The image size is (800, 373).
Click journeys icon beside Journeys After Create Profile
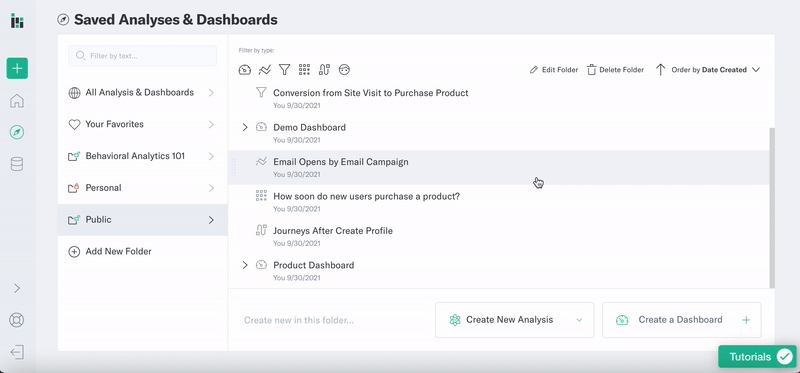(261, 230)
